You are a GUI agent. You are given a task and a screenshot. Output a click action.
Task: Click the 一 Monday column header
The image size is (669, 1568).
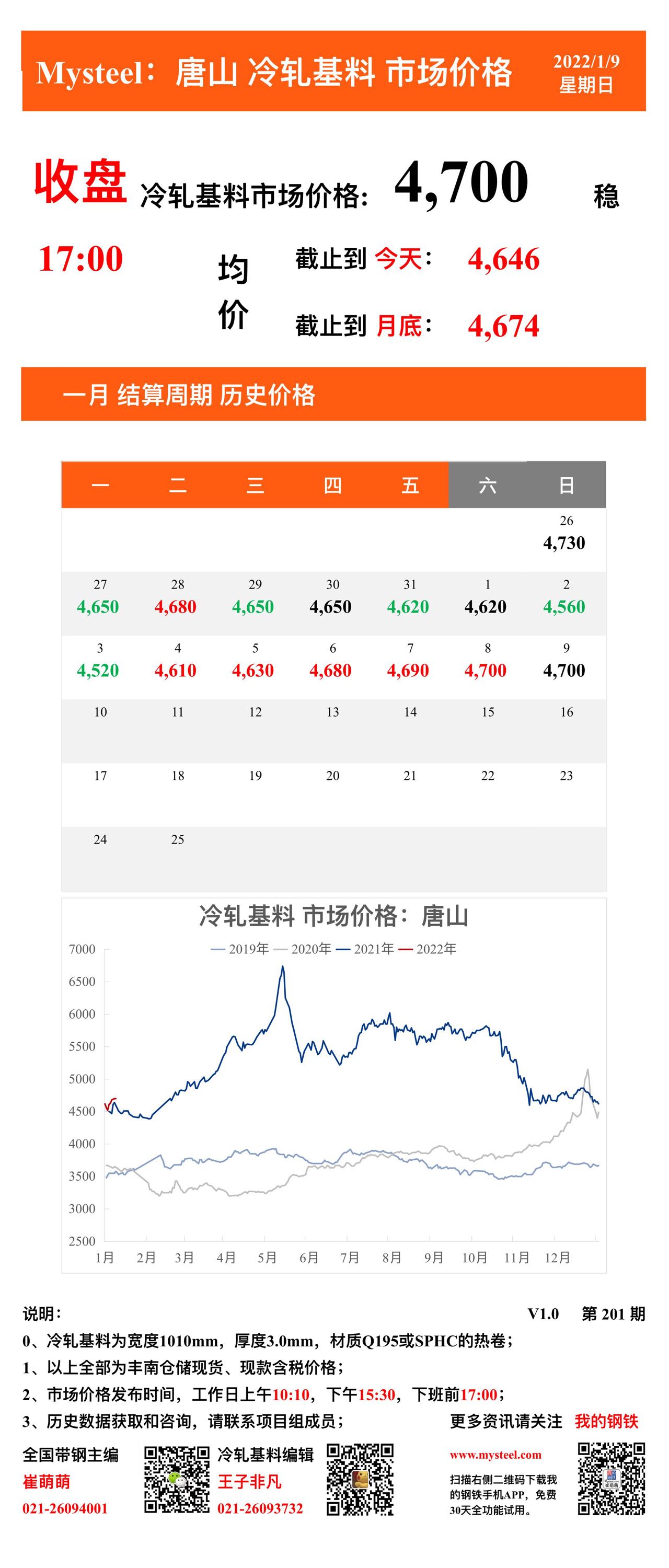pos(100,485)
